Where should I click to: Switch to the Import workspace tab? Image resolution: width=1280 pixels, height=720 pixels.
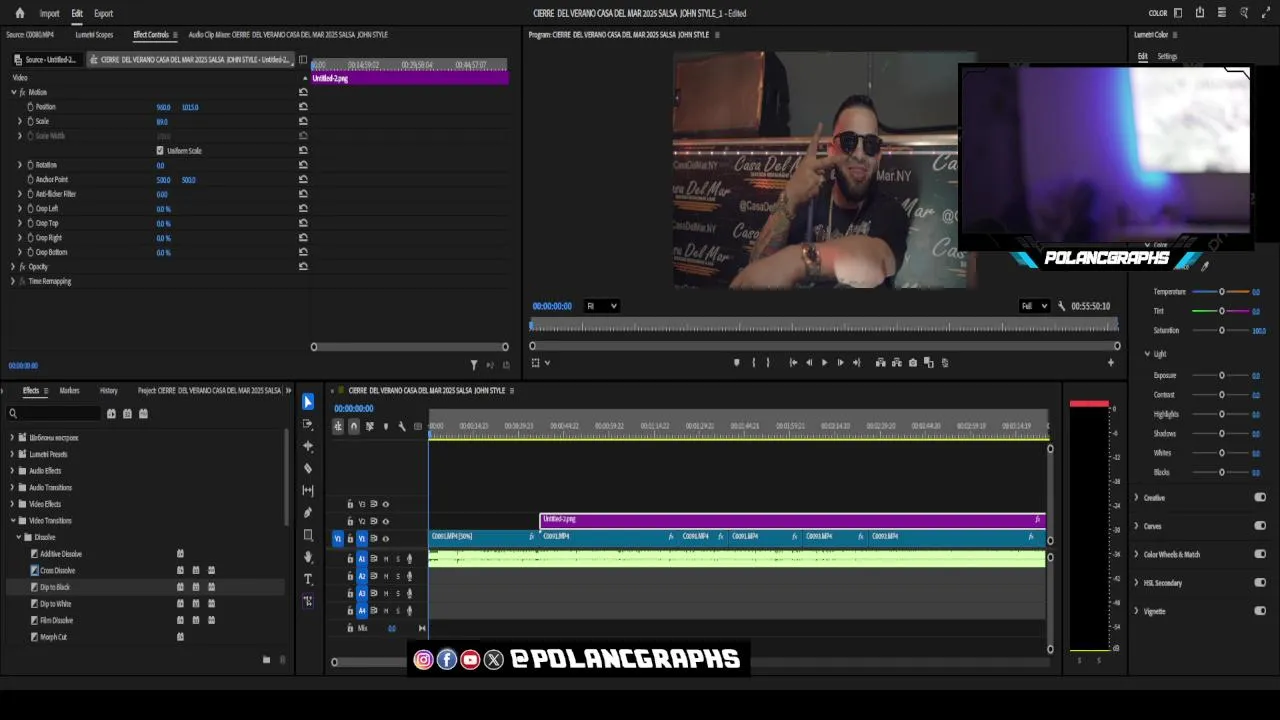49,13
